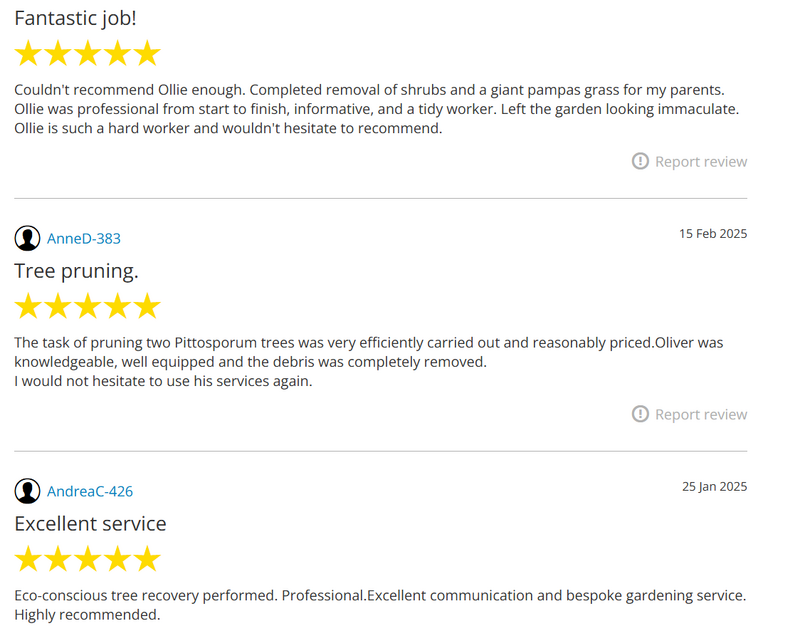This screenshot has width=800, height=631.
Task: Select Report review text below Pittosporum review
Action: click(x=701, y=415)
